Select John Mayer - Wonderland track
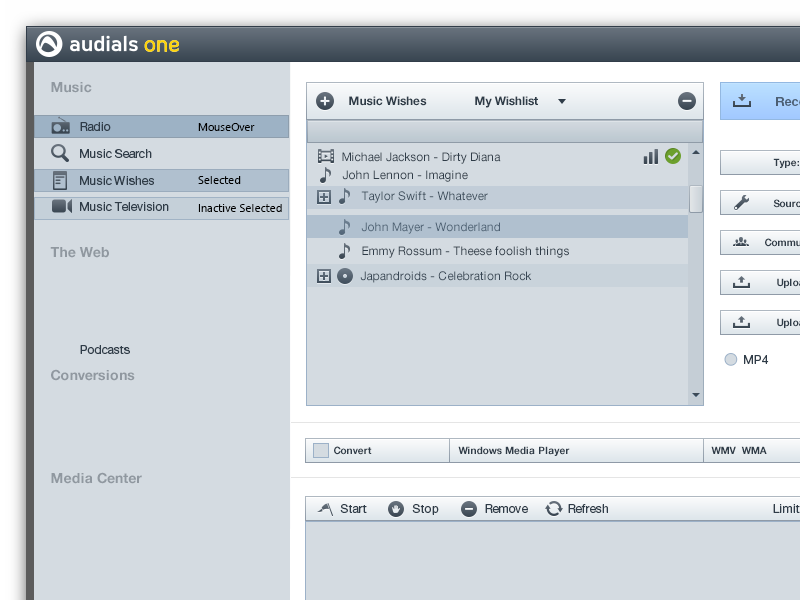800x600 pixels. pos(430,227)
